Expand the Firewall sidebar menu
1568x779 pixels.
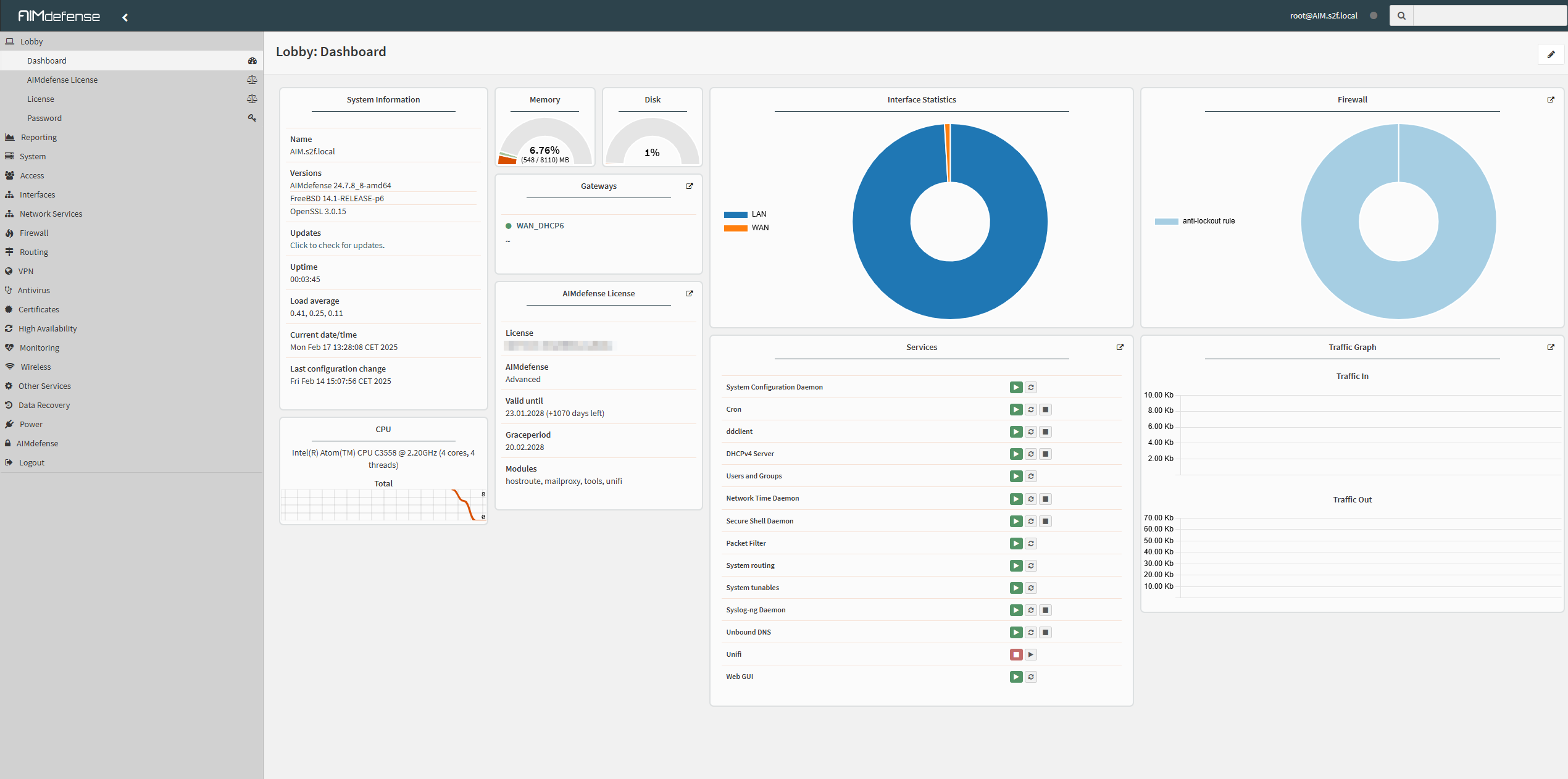click(x=34, y=233)
